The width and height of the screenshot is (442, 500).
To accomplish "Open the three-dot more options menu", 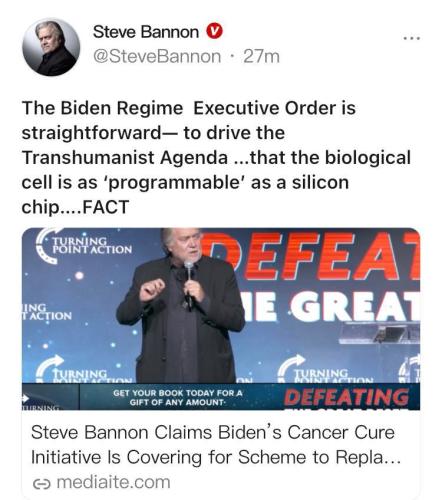I will click(412, 38).
